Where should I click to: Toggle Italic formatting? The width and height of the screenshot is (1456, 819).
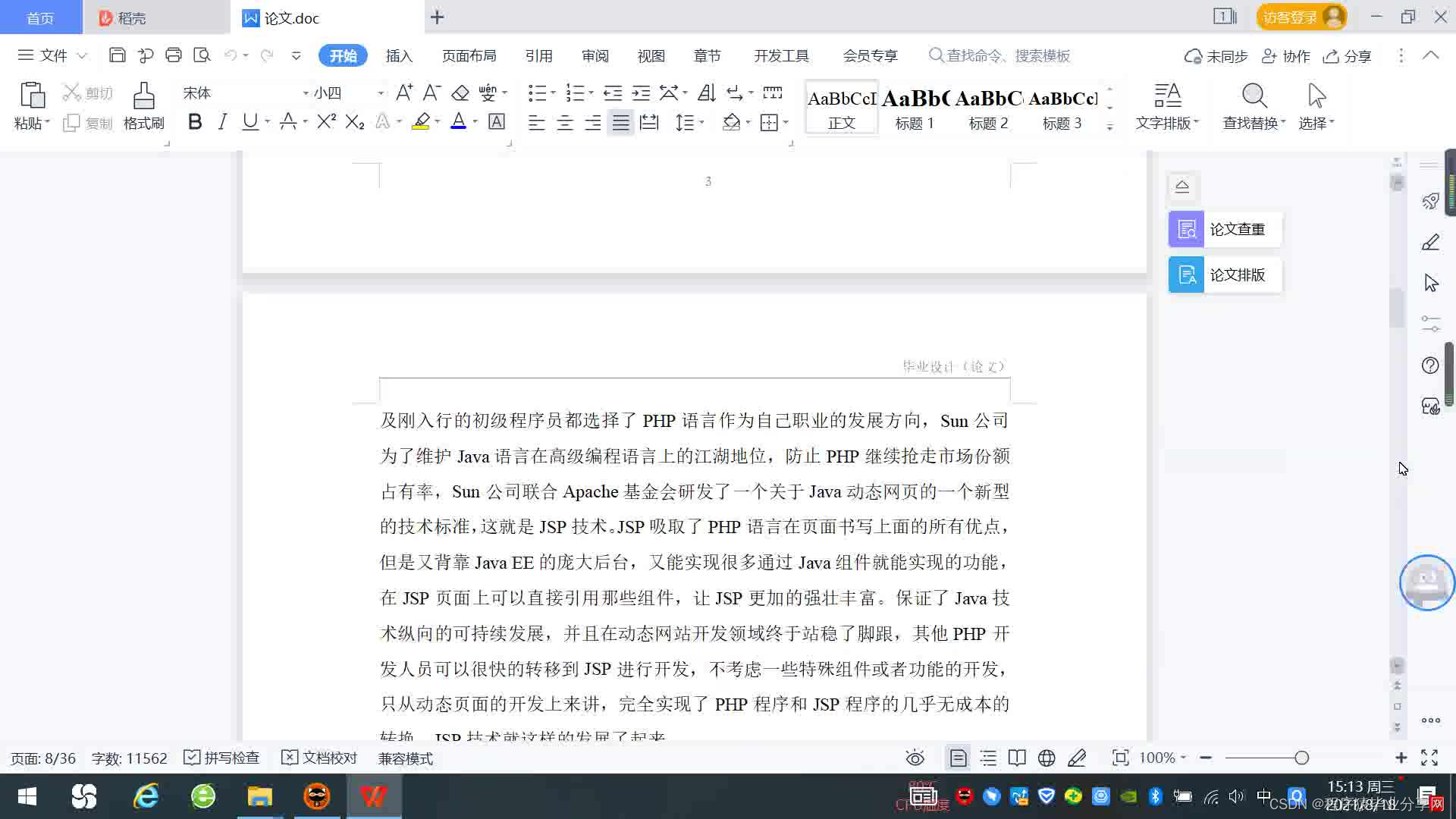tap(222, 122)
